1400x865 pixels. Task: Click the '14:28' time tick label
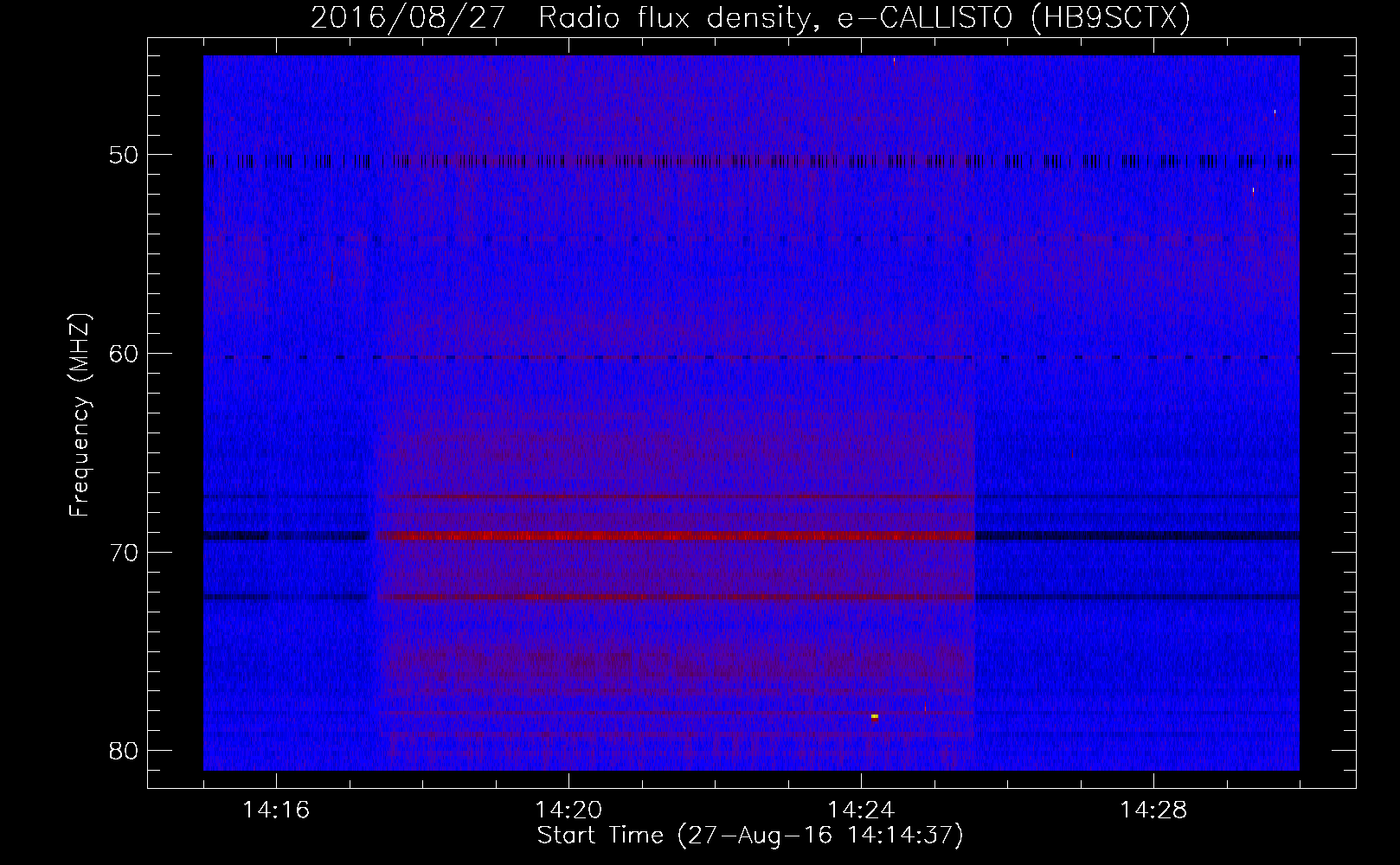1153,811
